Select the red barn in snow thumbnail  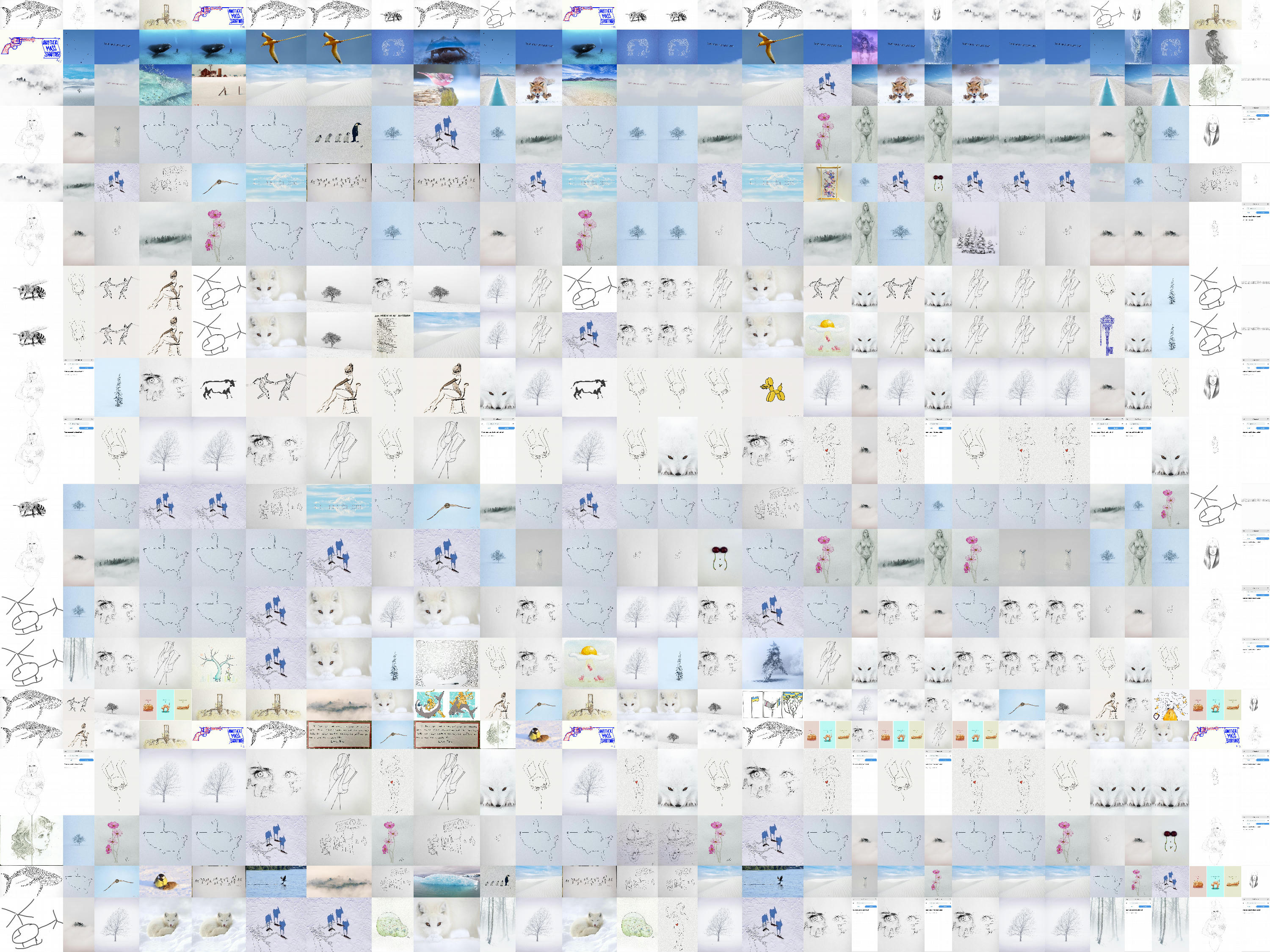tap(218, 85)
